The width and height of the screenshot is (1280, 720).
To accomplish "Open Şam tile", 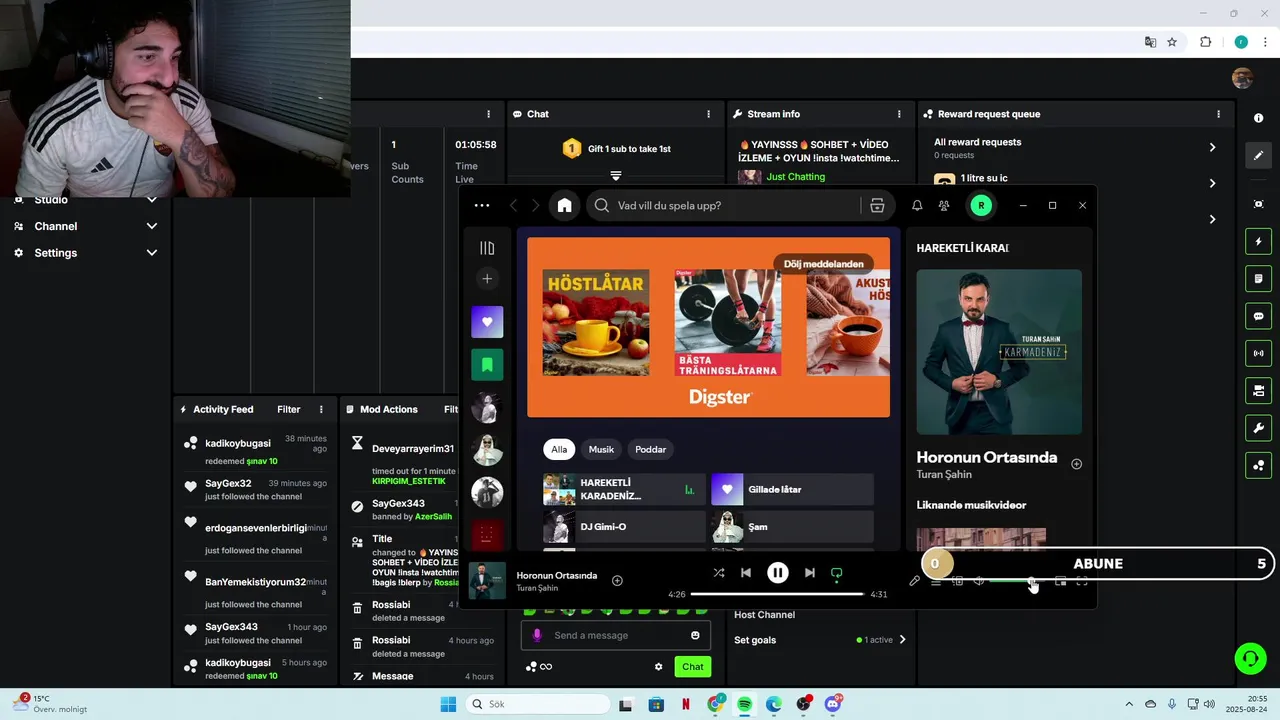I will 792,527.
